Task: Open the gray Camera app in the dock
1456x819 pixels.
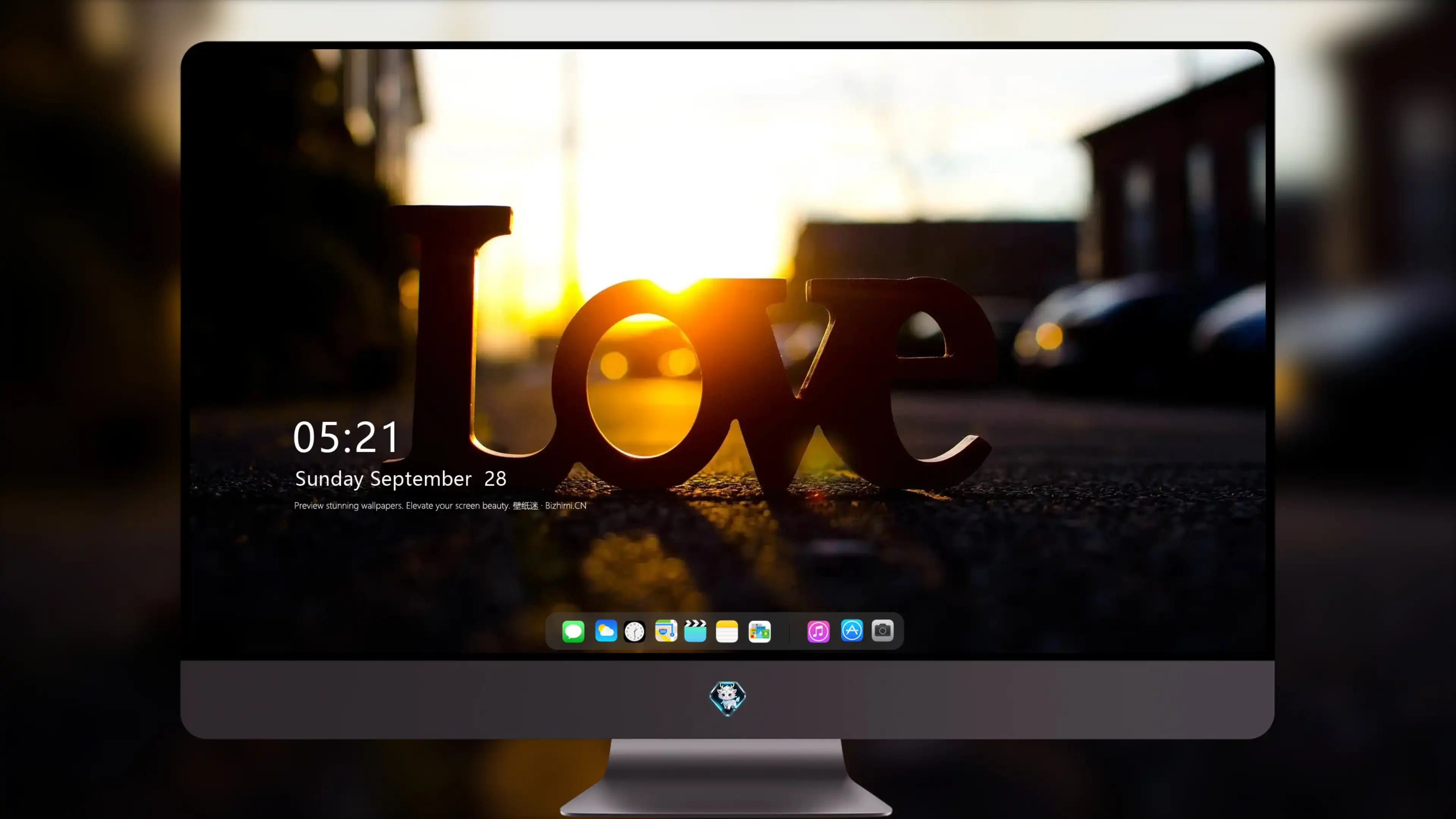Action: (882, 630)
